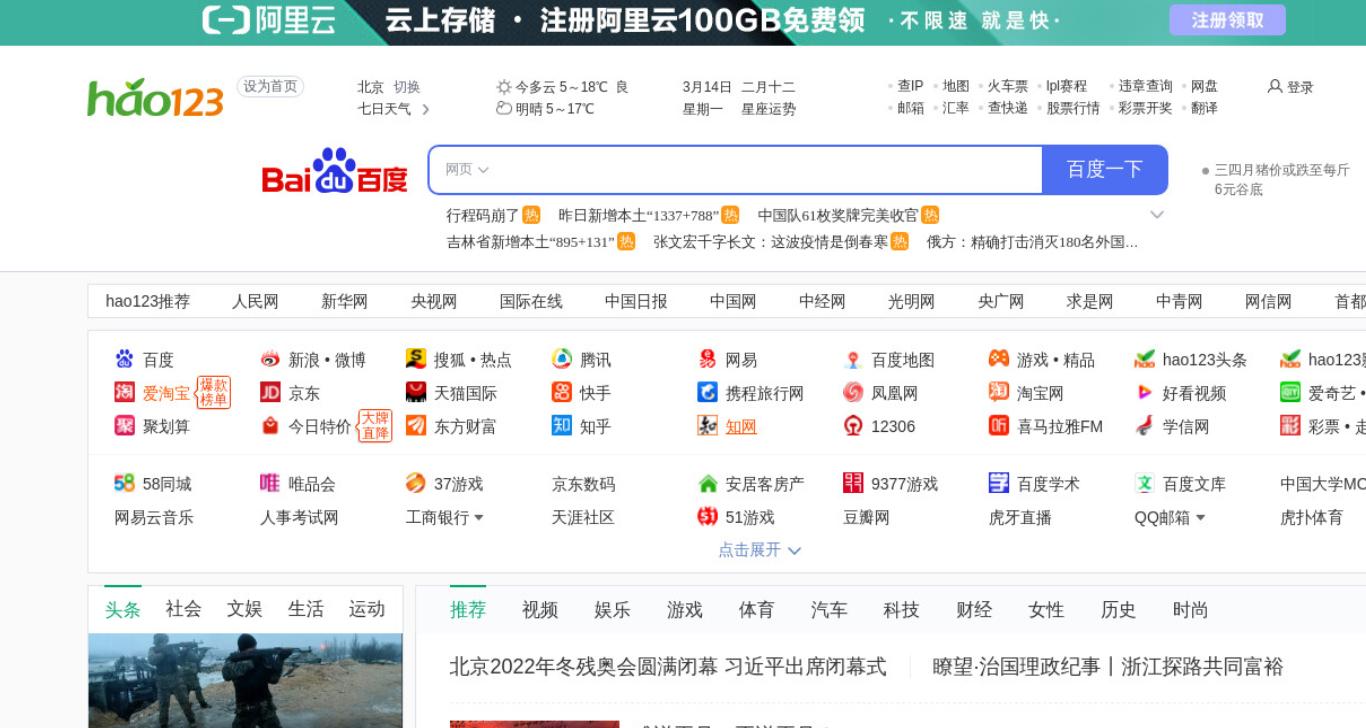
Task: Click the Baidu logo beside search box
Action: pyautogui.click(x=335, y=171)
